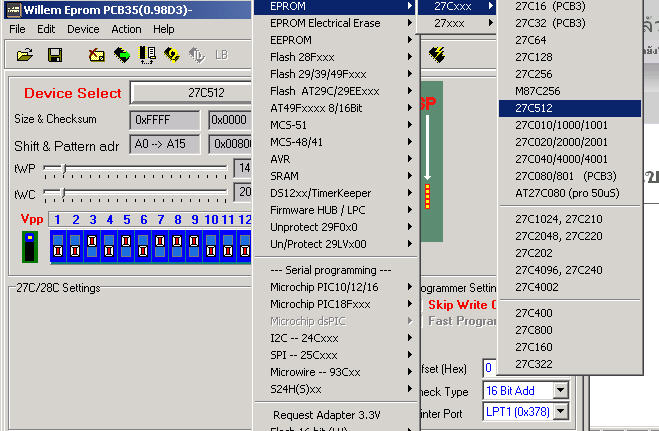Click the 0xFFFF size field
Screen dimensions: 659x431
[165, 120]
